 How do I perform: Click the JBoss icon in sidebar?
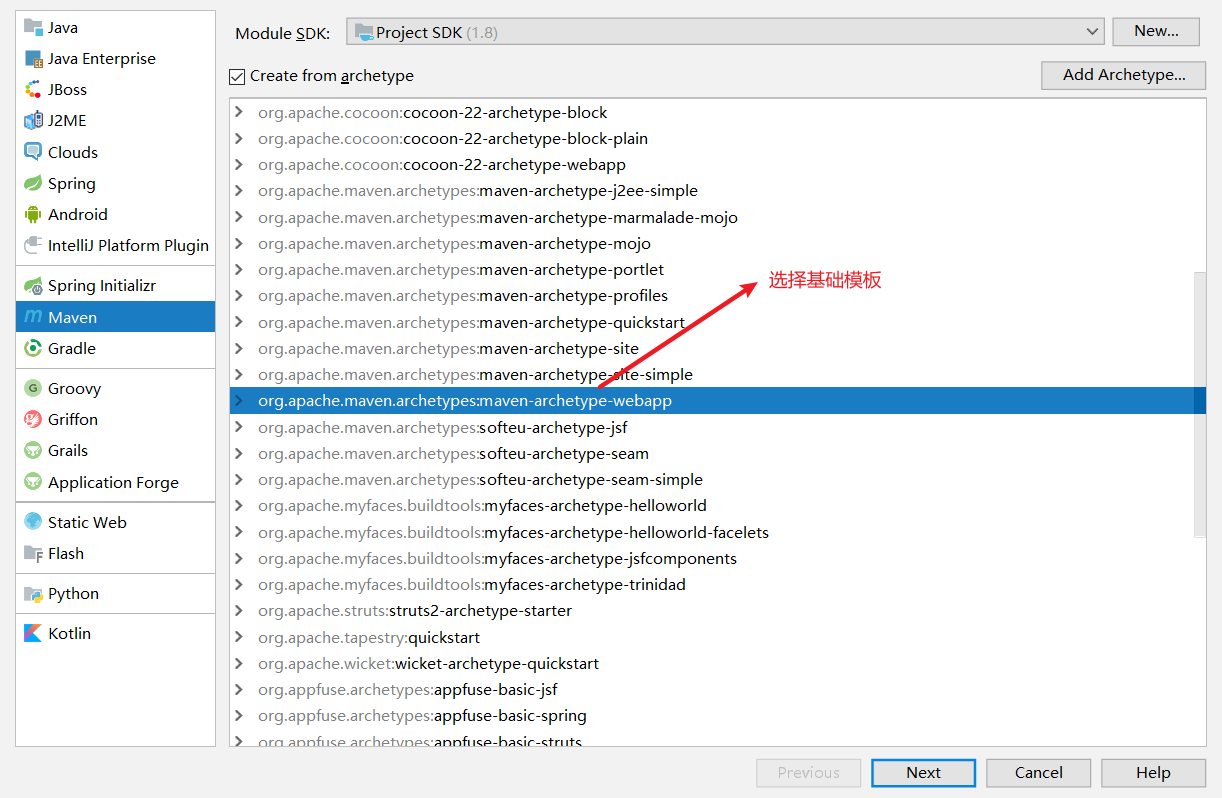[33, 89]
